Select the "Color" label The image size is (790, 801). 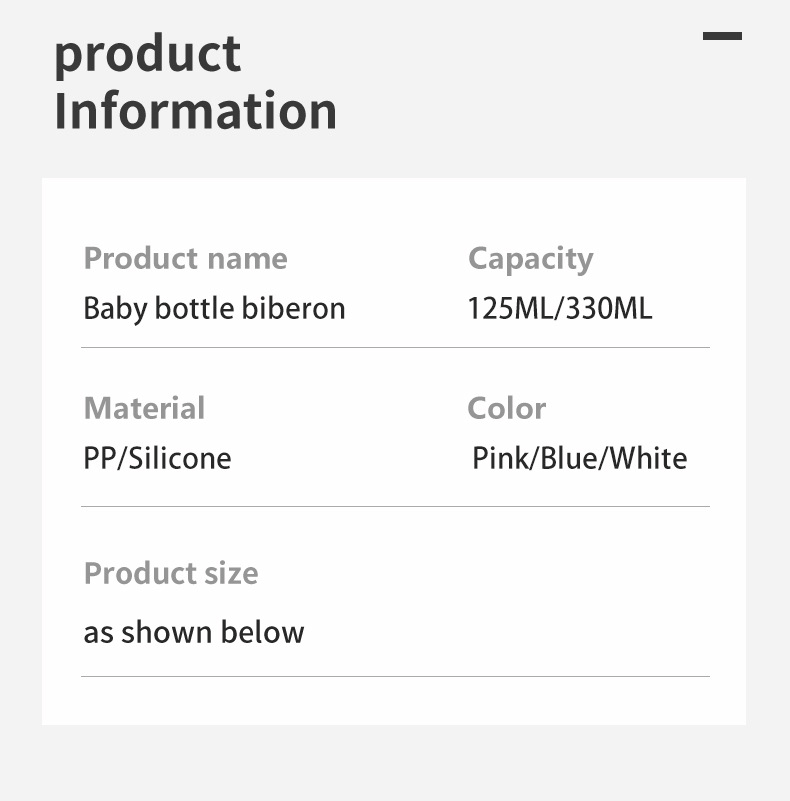506,408
